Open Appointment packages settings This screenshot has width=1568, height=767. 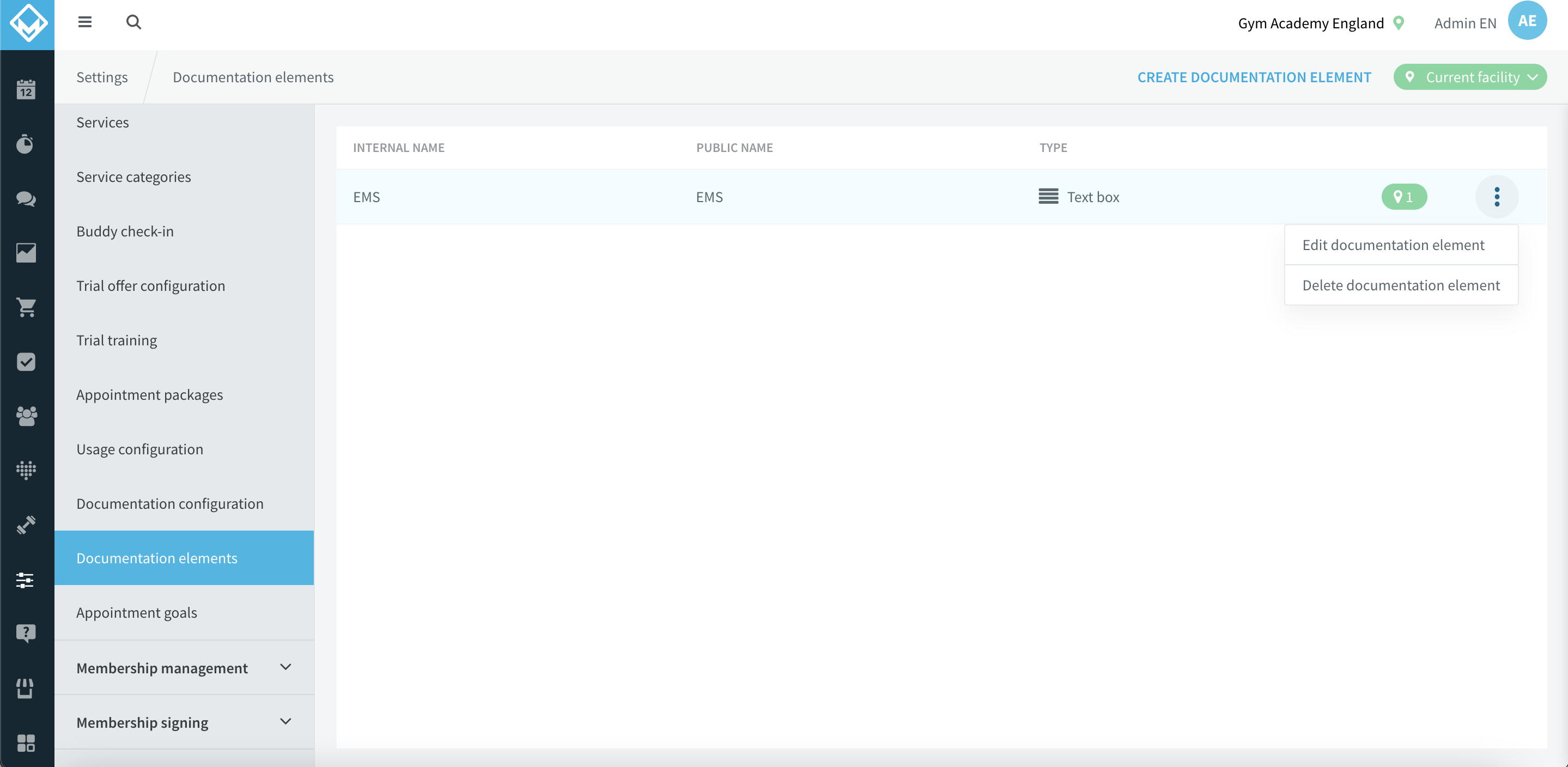click(x=185, y=394)
